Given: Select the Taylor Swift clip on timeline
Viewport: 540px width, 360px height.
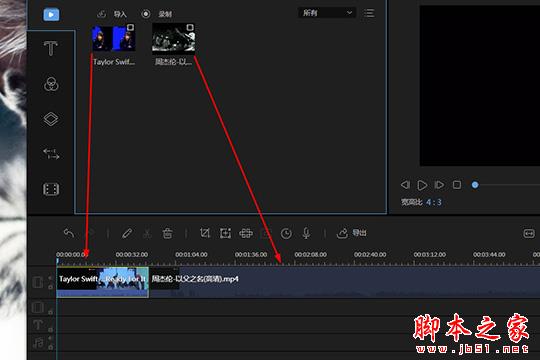Looking at the screenshot, I should [103, 282].
